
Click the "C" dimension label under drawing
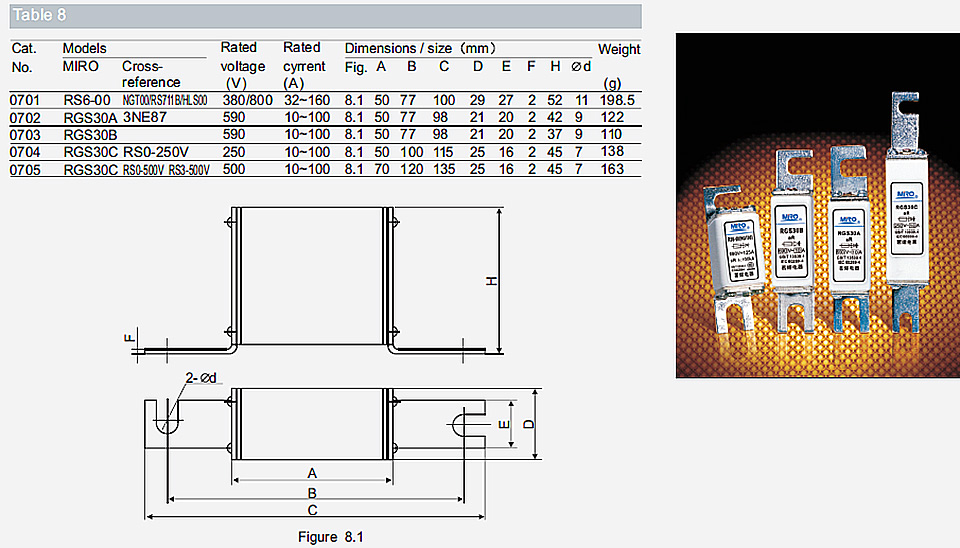coord(312,510)
